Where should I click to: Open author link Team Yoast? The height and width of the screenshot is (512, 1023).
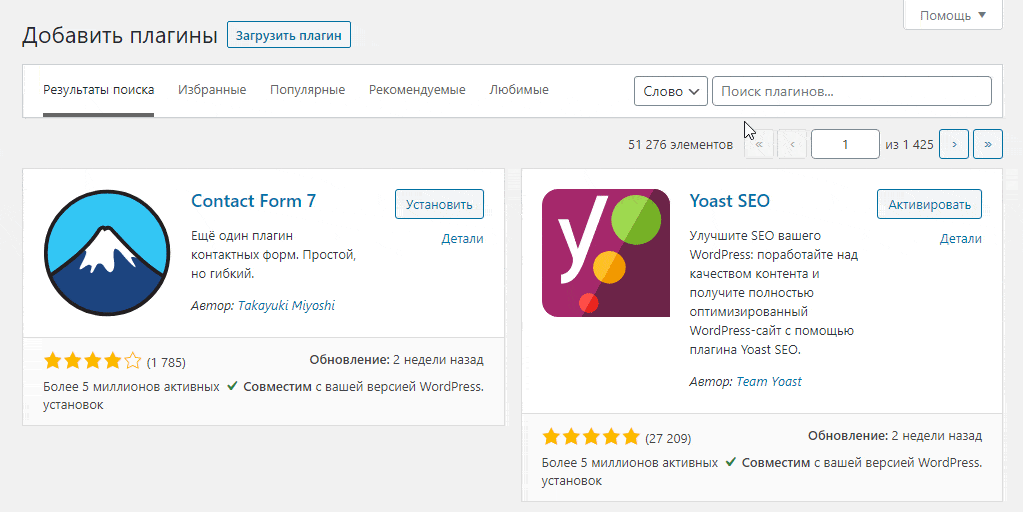point(769,382)
